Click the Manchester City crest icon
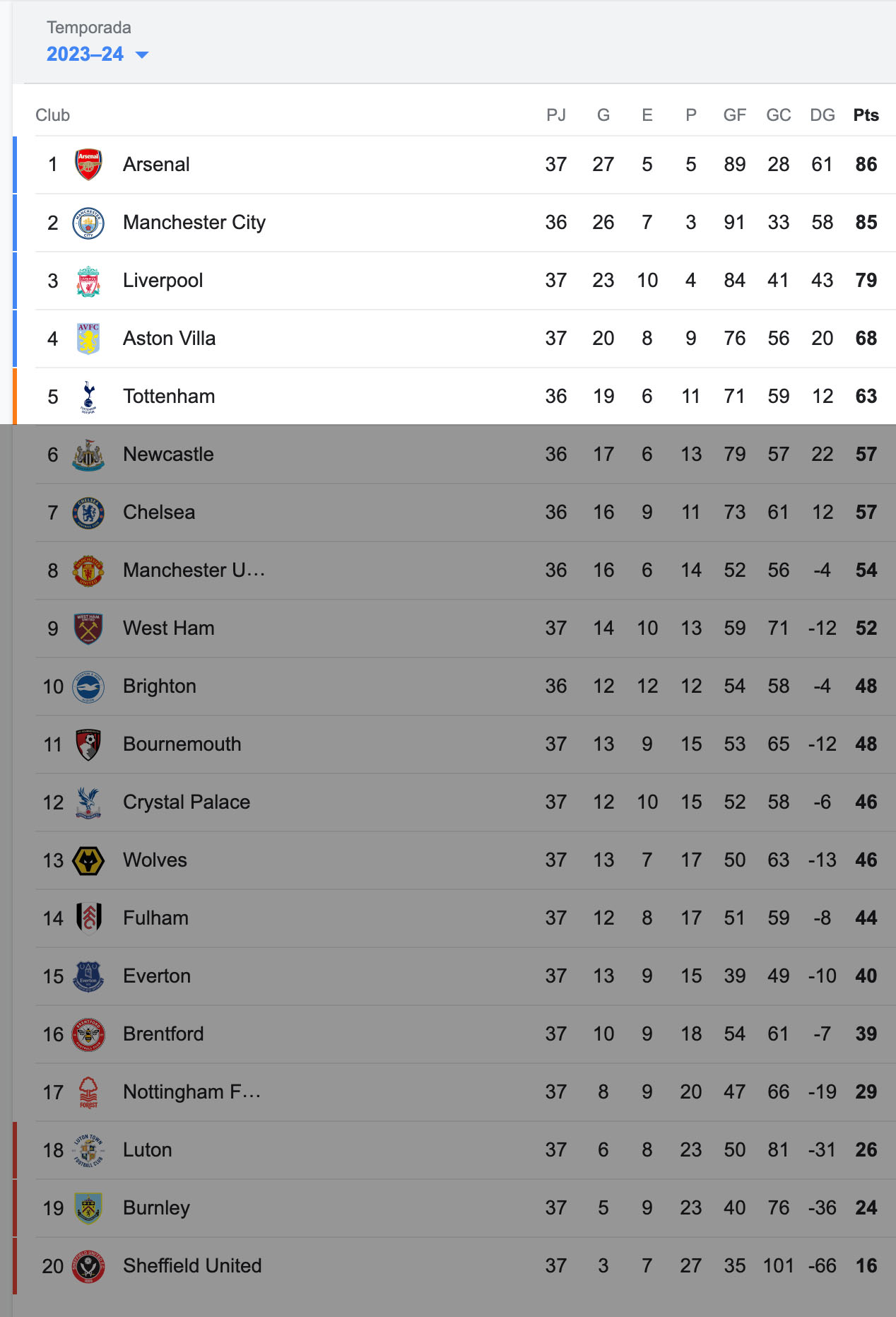The image size is (896, 1317). coord(88,223)
